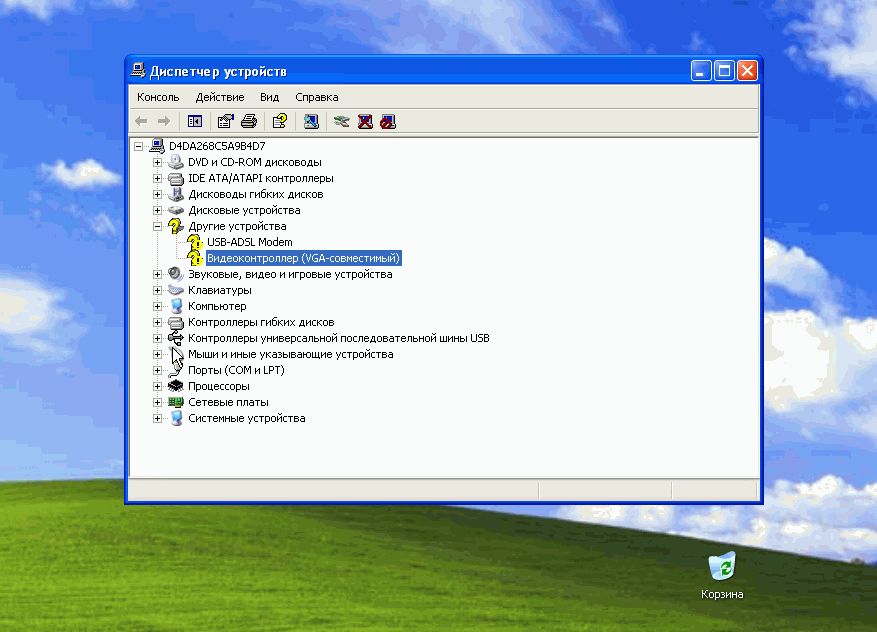Collapse Другие устройства node
Image resolution: width=877 pixels, height=632 pixels.
click(157, 227)
